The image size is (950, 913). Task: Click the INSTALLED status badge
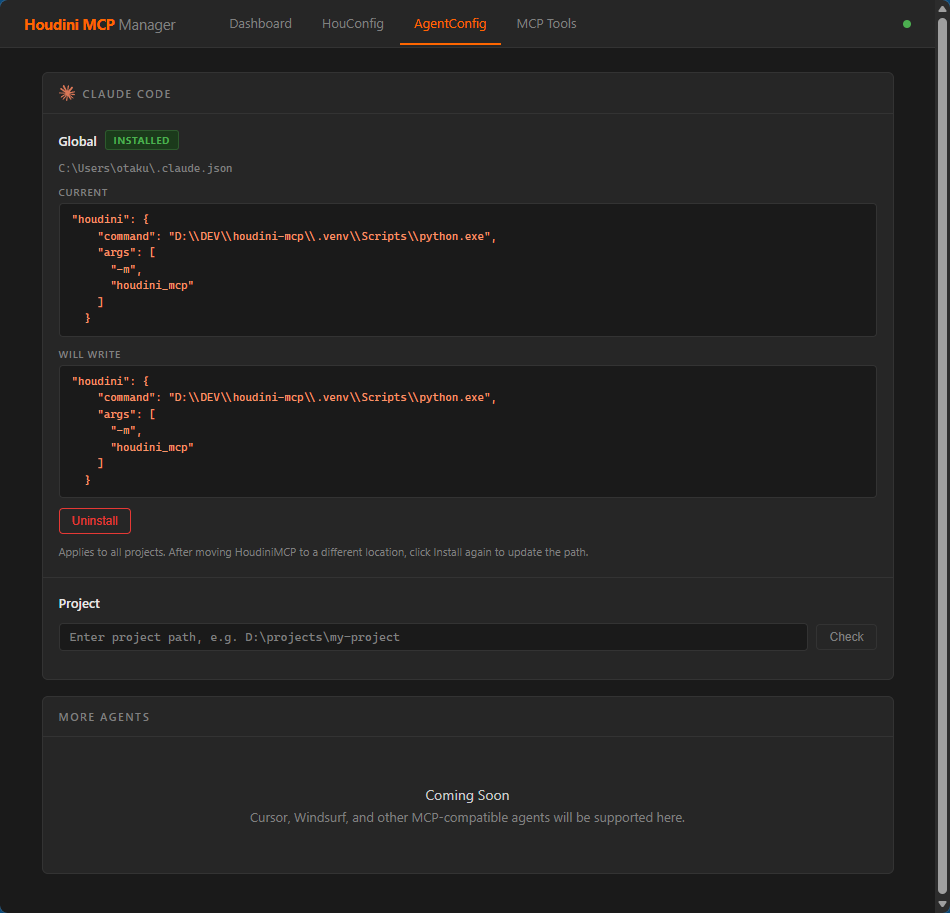(142, 140)
